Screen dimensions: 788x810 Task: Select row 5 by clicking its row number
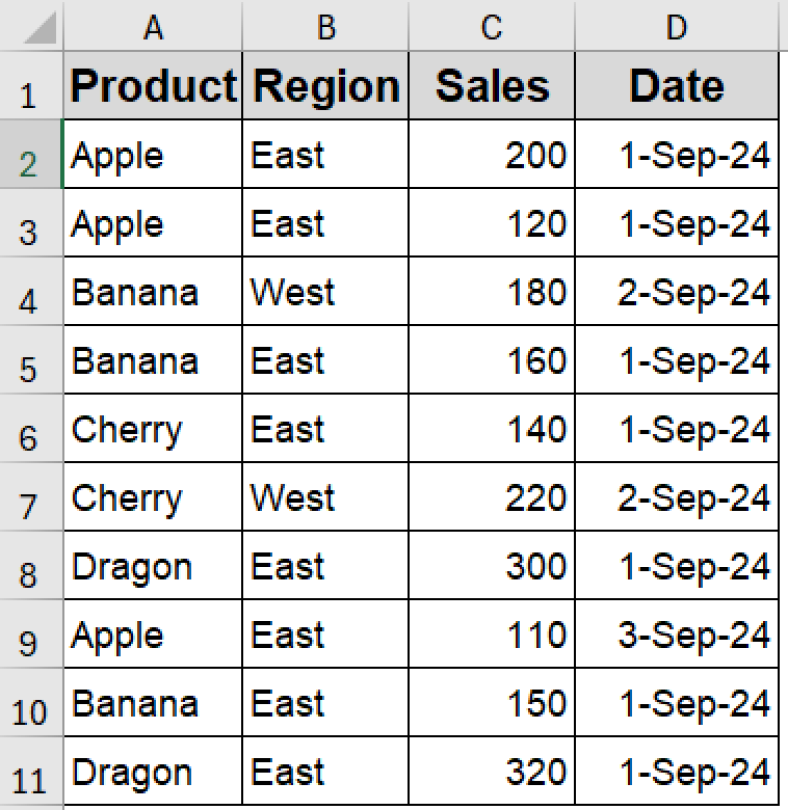pos(30,360)
